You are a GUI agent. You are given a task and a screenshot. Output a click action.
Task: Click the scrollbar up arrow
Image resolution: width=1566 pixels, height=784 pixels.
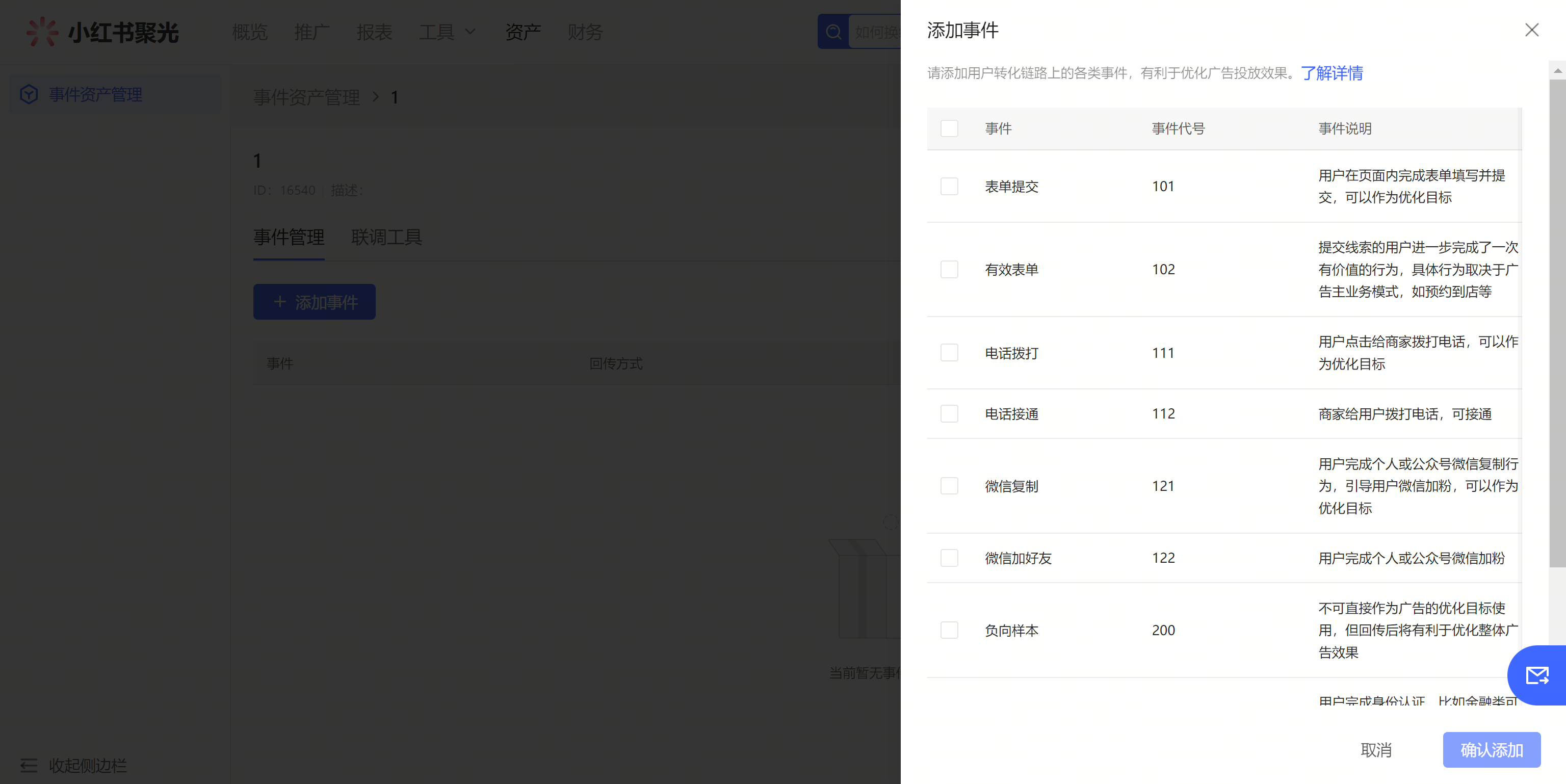[x=1557, y=70]
